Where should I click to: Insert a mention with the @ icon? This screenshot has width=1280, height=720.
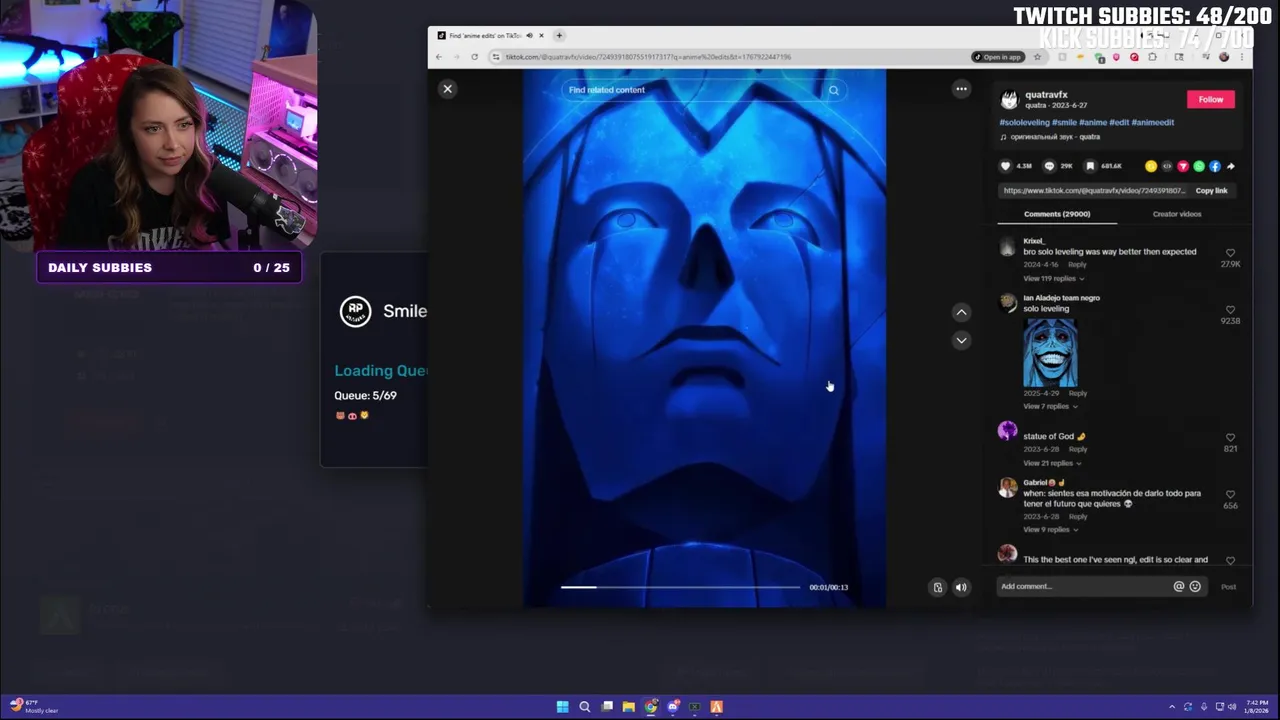(x=1178, y=586)
